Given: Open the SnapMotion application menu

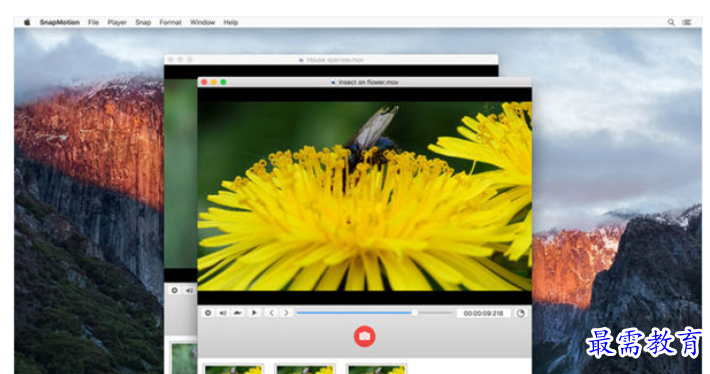Looking at the screenshot, I should pos(59,22).
